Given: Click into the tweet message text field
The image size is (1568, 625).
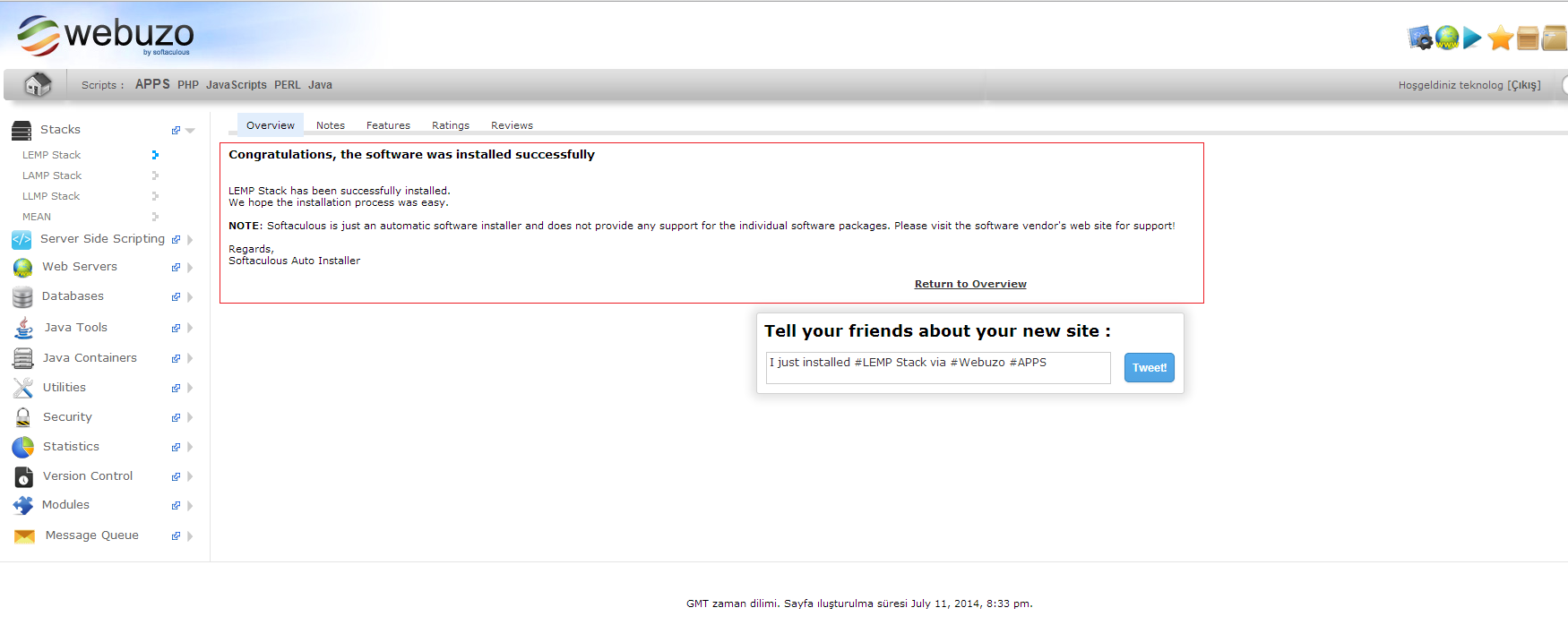Looking at the screenshot, I should pos(938,368).
